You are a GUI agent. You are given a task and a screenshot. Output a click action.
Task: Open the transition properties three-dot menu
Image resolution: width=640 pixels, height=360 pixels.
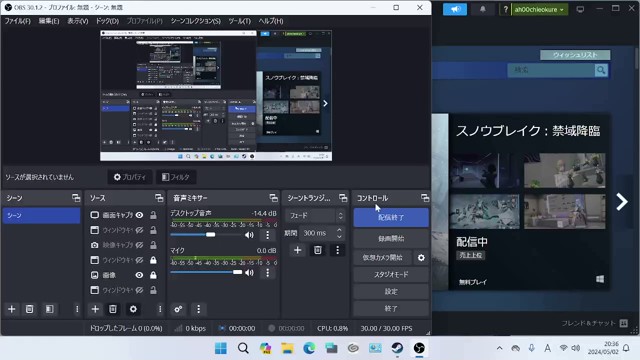(x=337, y=250)
